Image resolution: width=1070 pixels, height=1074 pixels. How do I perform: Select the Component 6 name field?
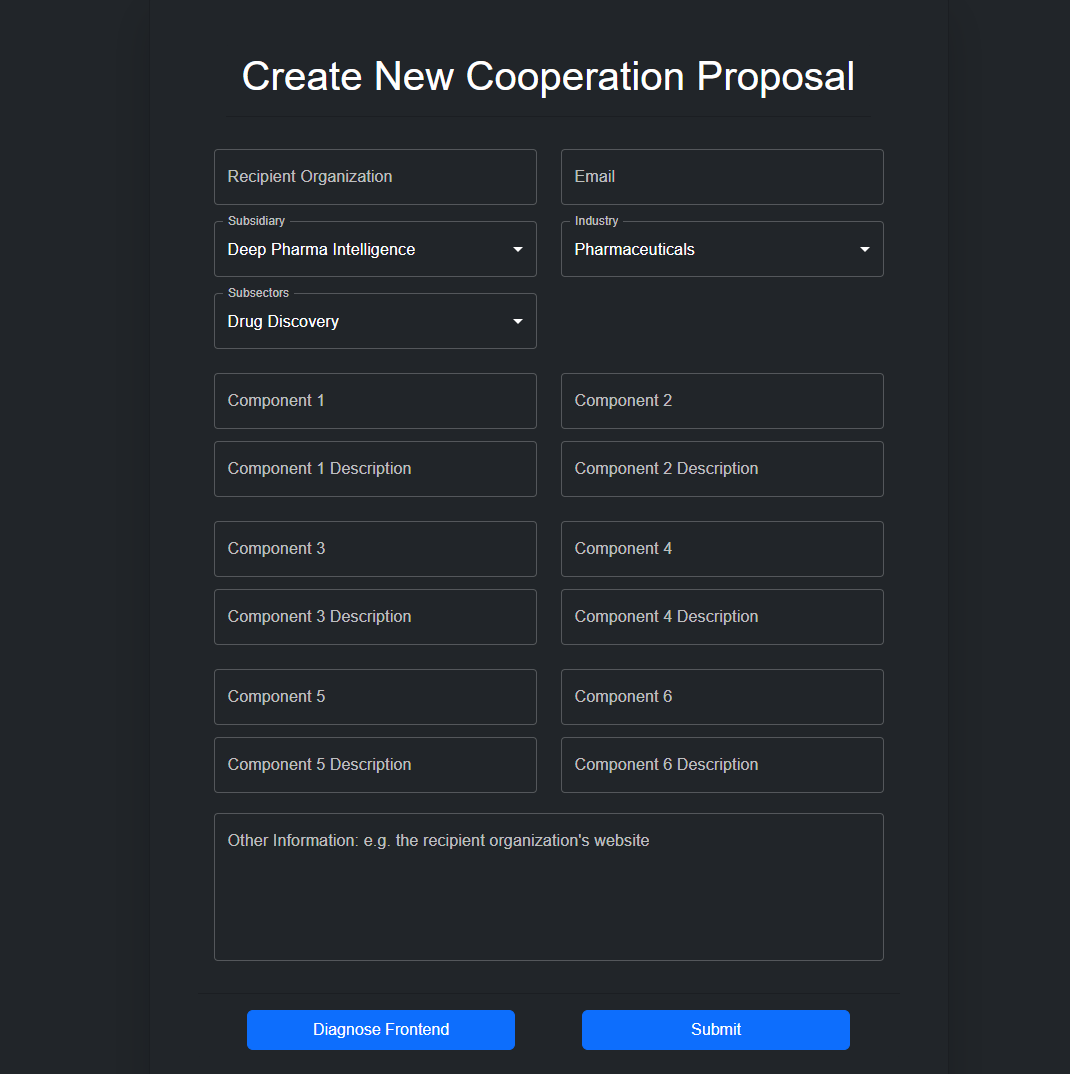click(722, 697)
